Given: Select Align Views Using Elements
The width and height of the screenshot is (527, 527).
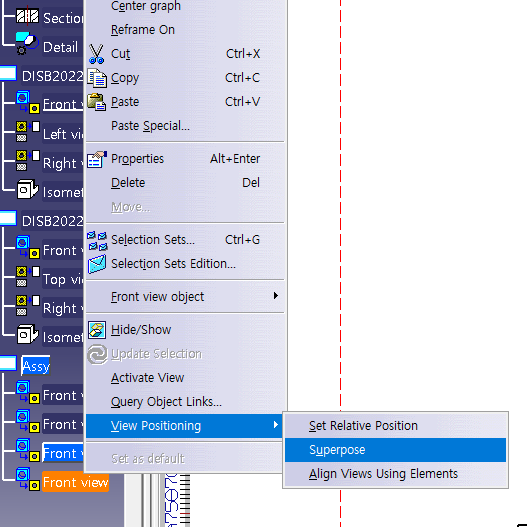Looking at the screenshot, I should coord(383,474).
